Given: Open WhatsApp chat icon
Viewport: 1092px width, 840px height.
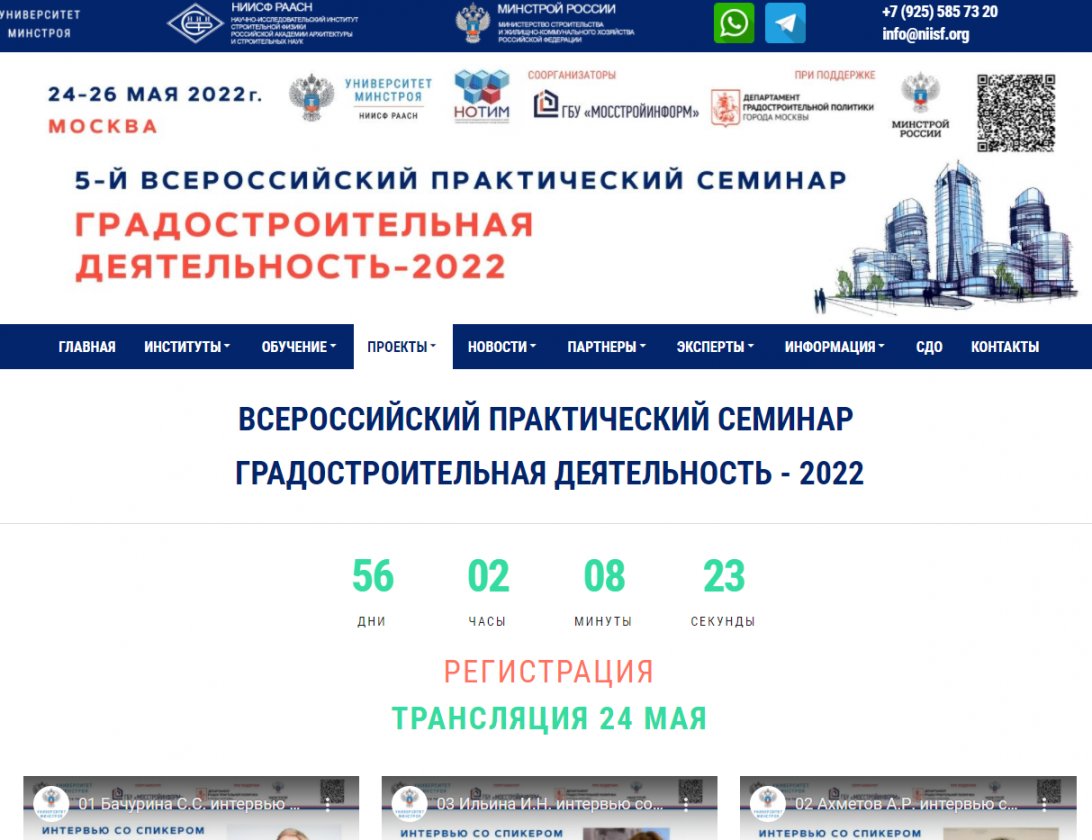Looking at the screenshot, I should point(734,23).
